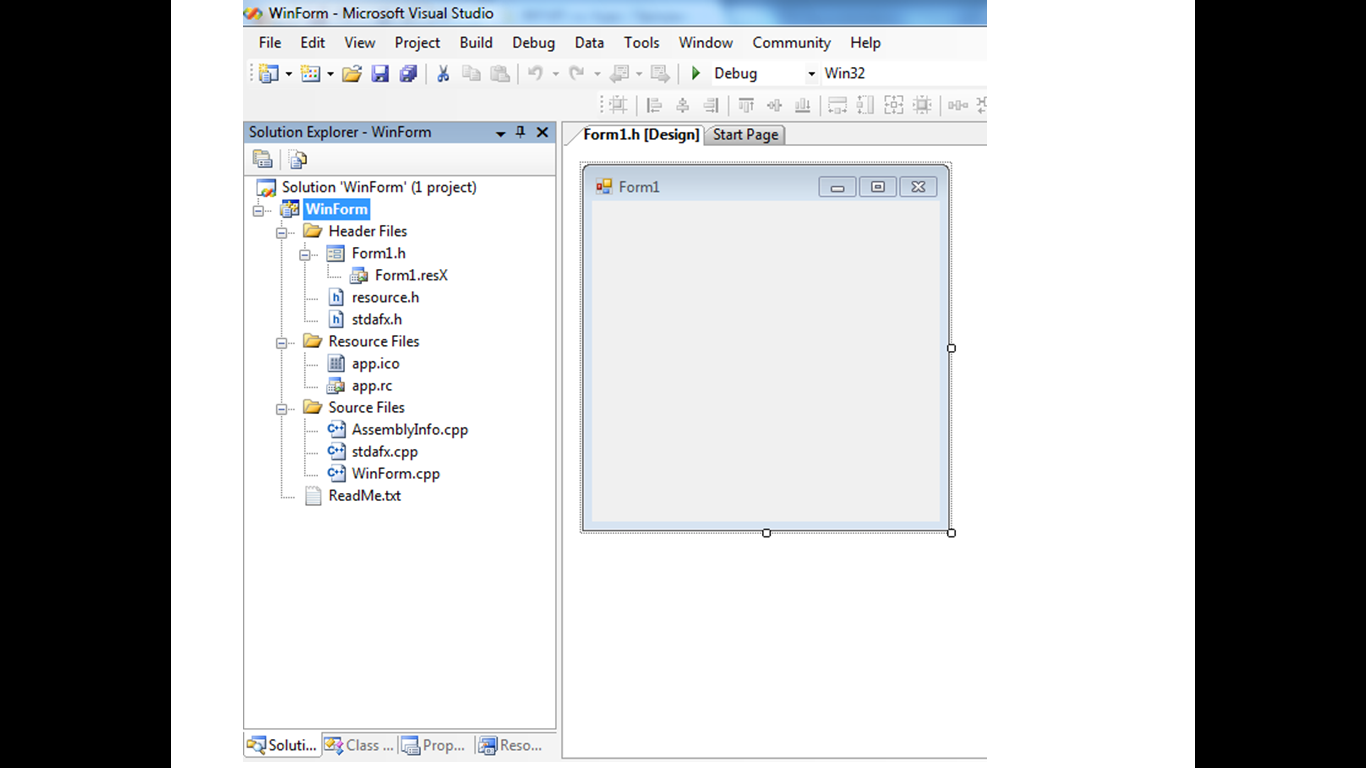The image size is (1366, 768).
Task: Click the Undo arrow icon
Action: point(535,73)
